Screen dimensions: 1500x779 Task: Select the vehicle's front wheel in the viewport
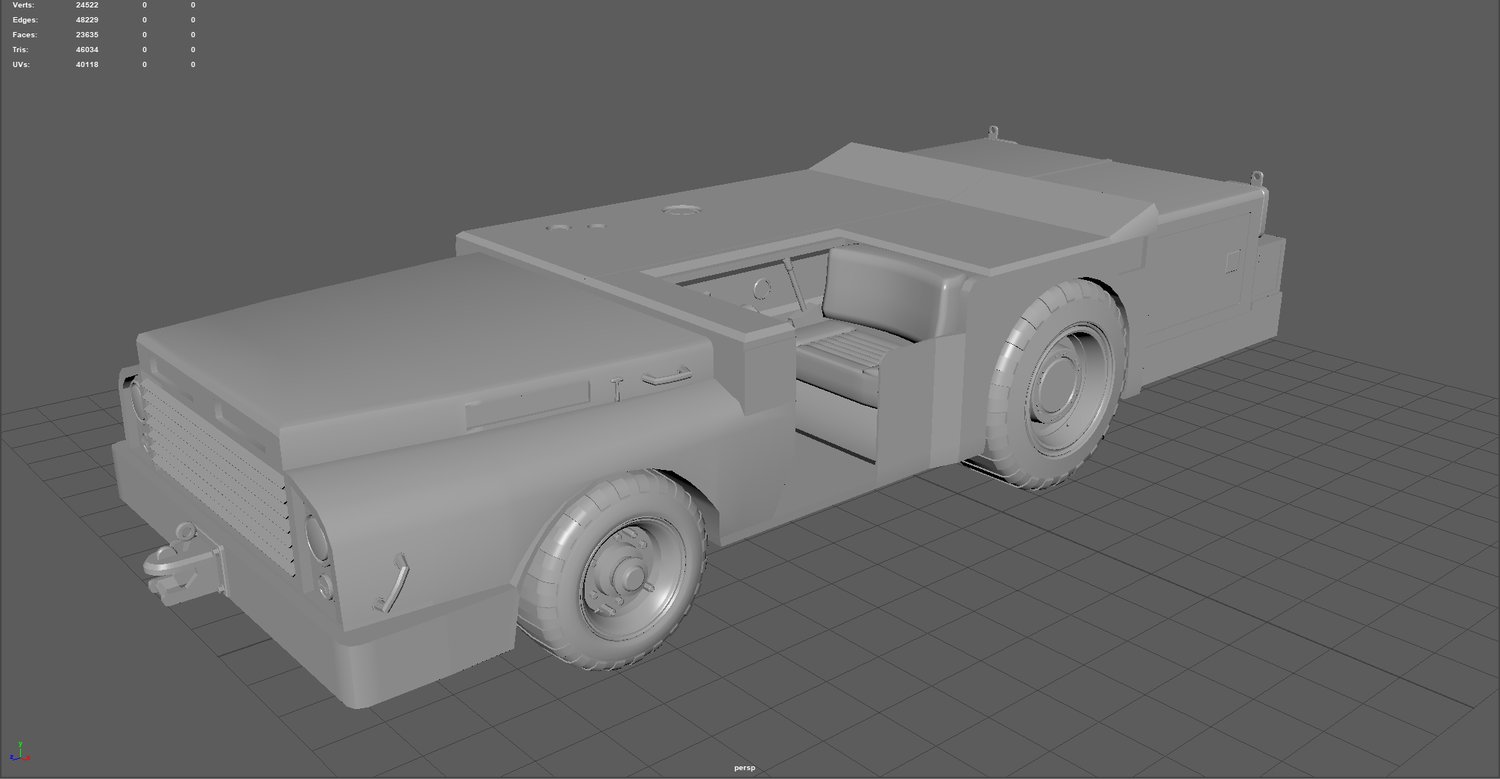(612, 570)
